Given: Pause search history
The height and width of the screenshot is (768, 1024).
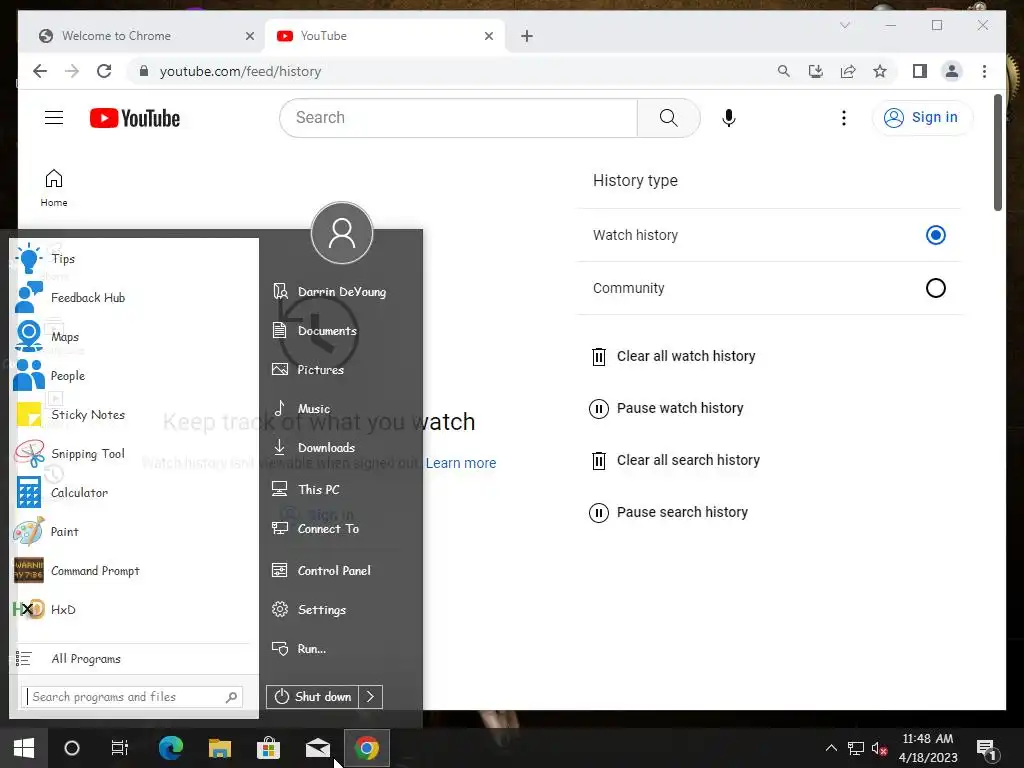Looking at the screenshot, I should (x=668, y=512).
